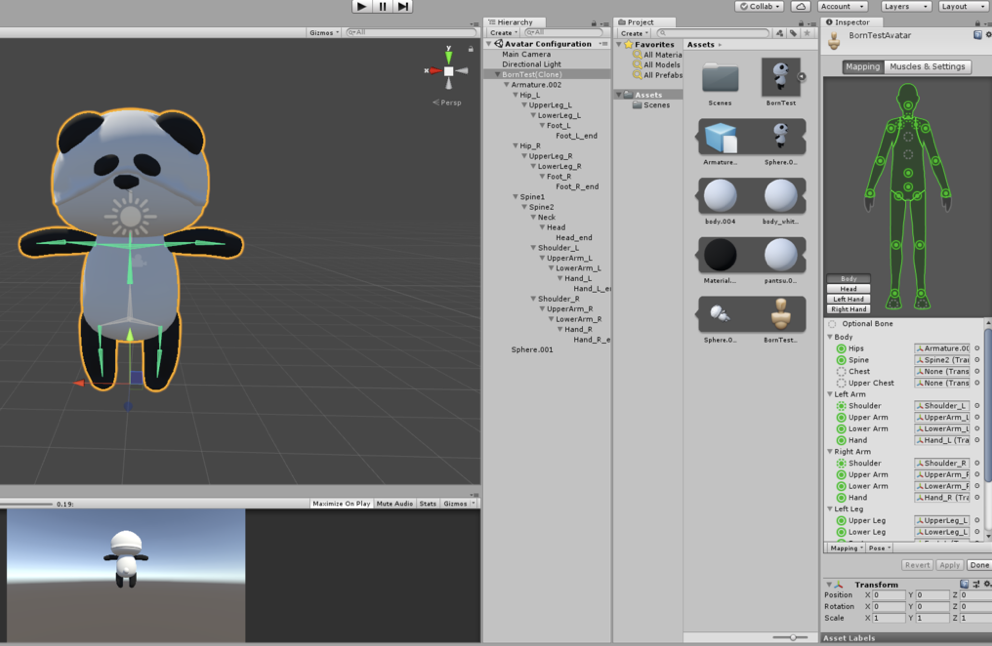This screenshot has height=646, width=992.
Task: Select Sphere.001 in the Hierarchy
Action: pos(532,349)
